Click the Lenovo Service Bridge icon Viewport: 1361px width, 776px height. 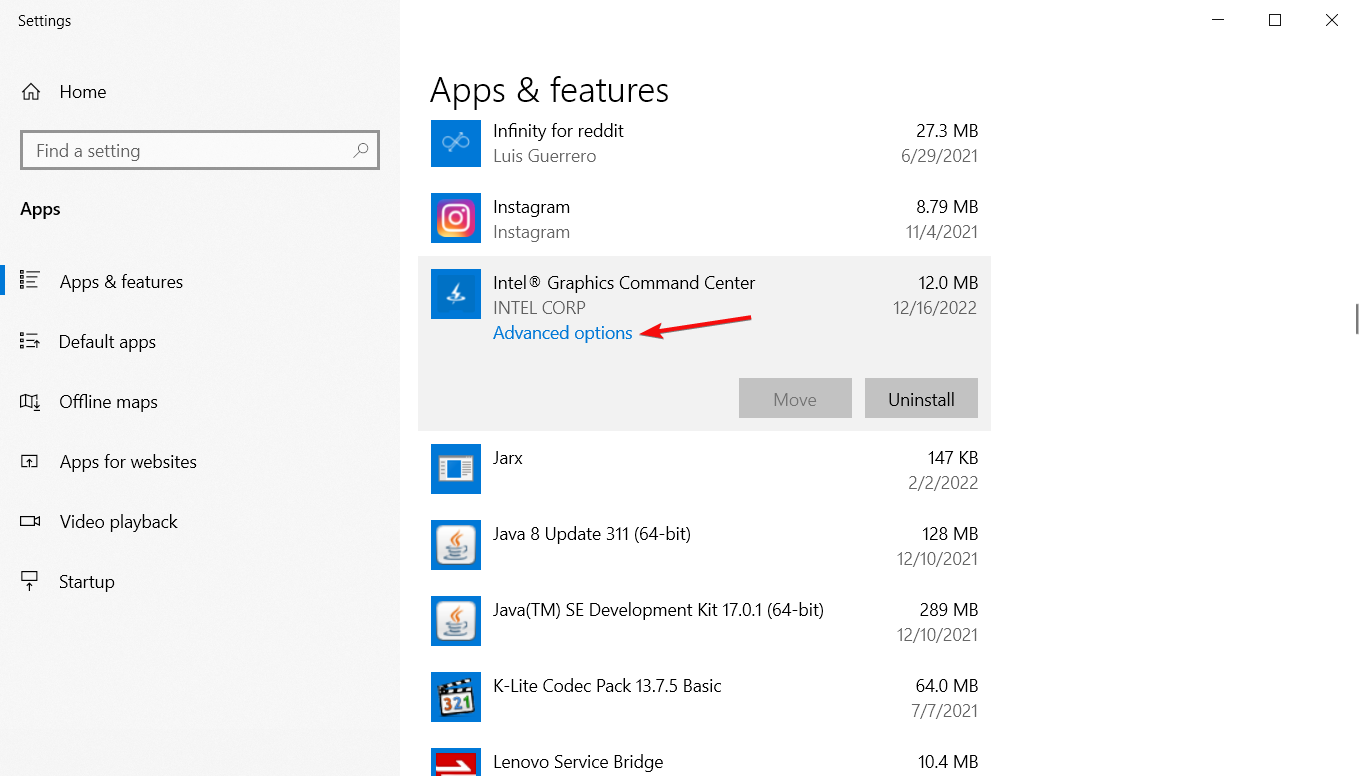456,762
